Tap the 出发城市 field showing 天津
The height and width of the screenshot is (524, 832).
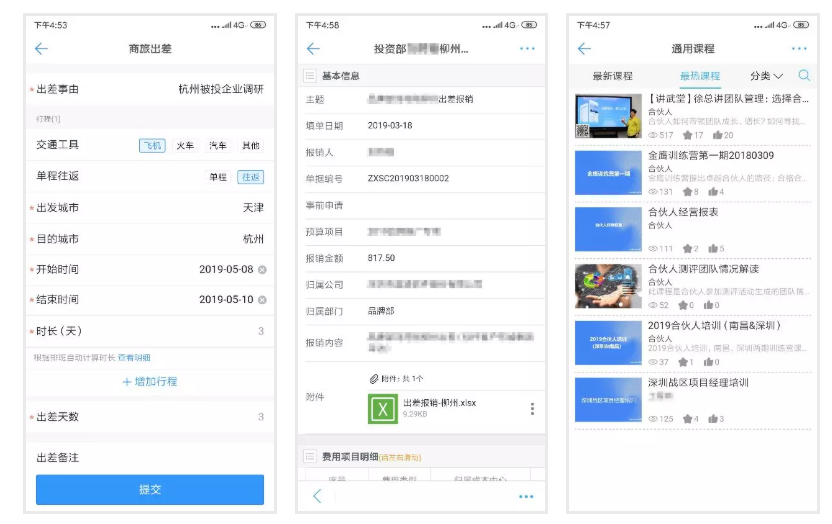[150, 208]
